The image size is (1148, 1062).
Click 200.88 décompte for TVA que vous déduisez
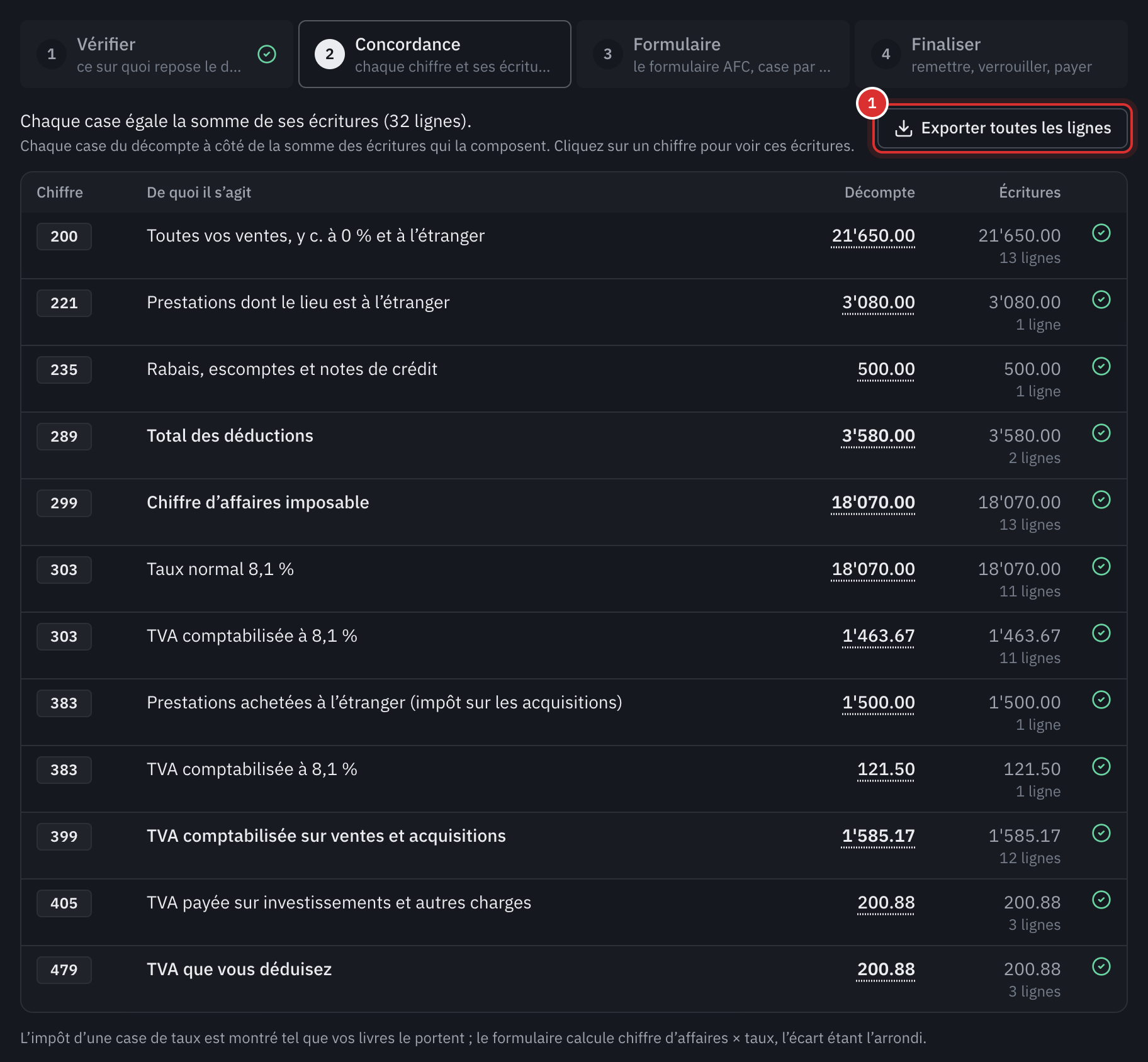click(x=886, y=970)
